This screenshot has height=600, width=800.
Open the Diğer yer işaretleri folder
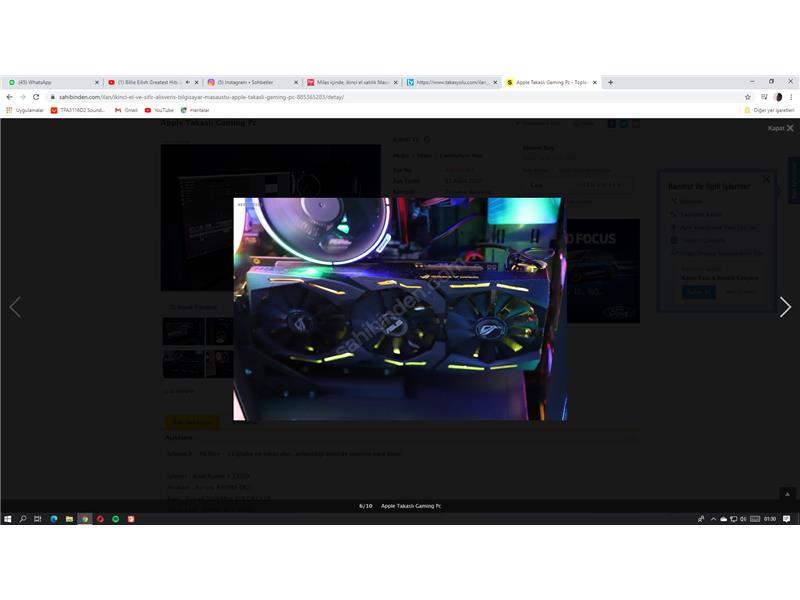769,110
